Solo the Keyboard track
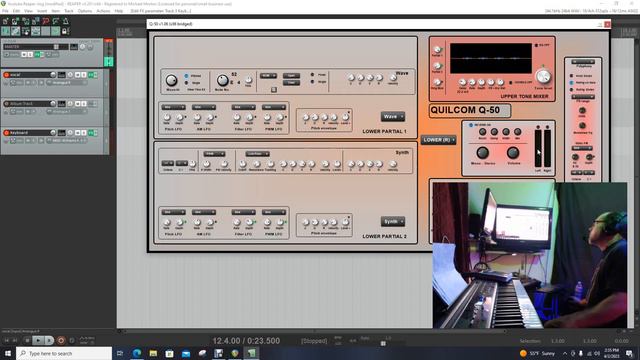 point(84,133)
